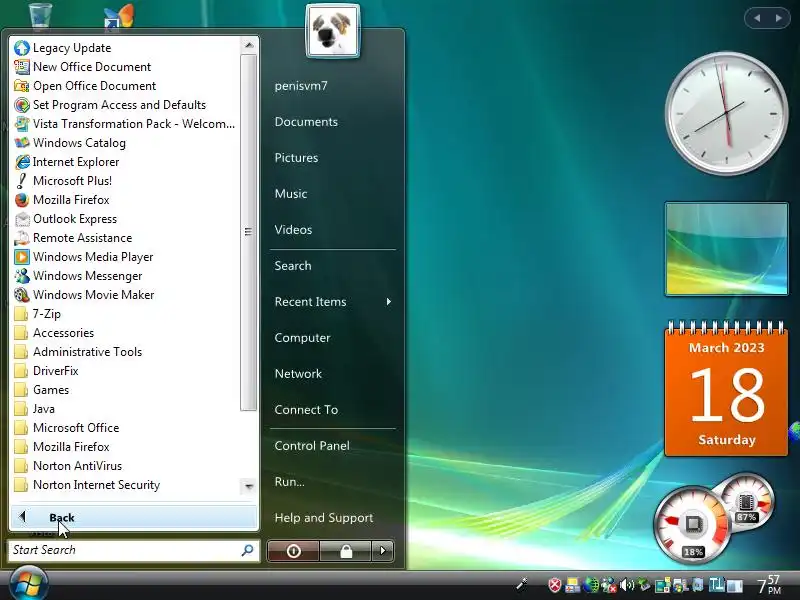Image resolution: width=800 pixels, height=600 pixels.
Task: Click the March 18 calendar gadget
Action: click(727, 388)
